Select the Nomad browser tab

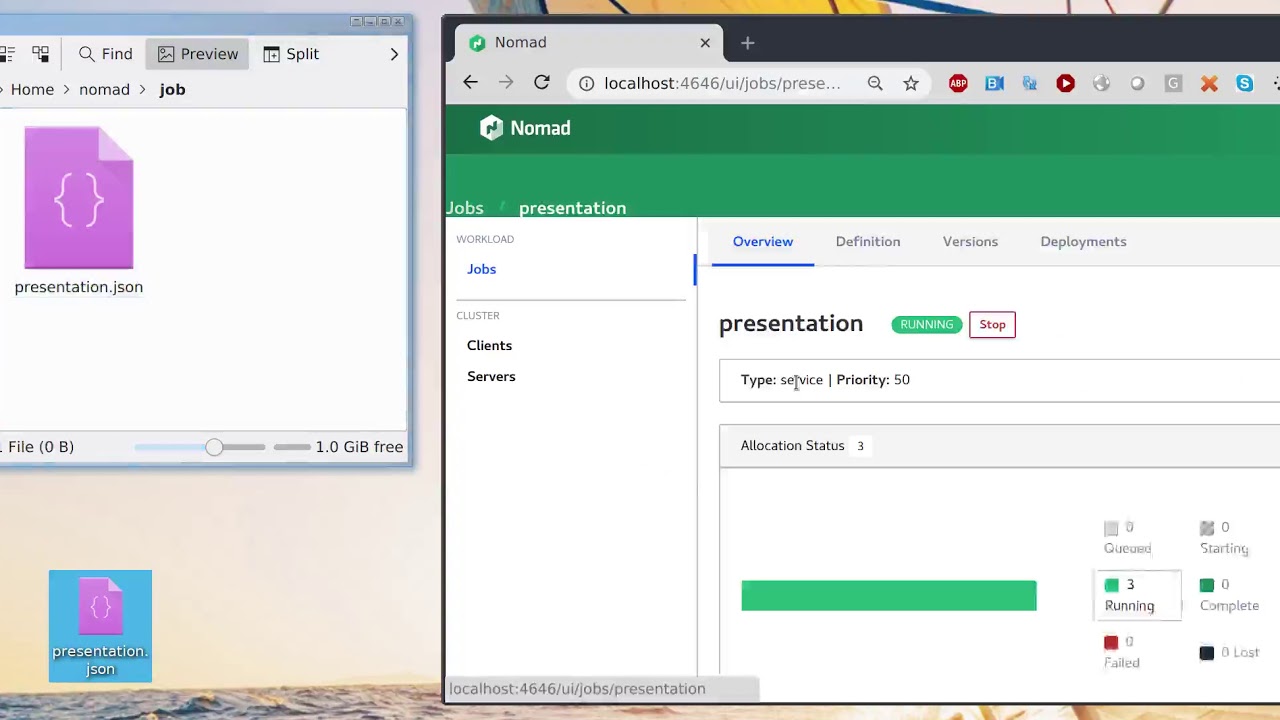pyautogui.click(x=590, y=43)
